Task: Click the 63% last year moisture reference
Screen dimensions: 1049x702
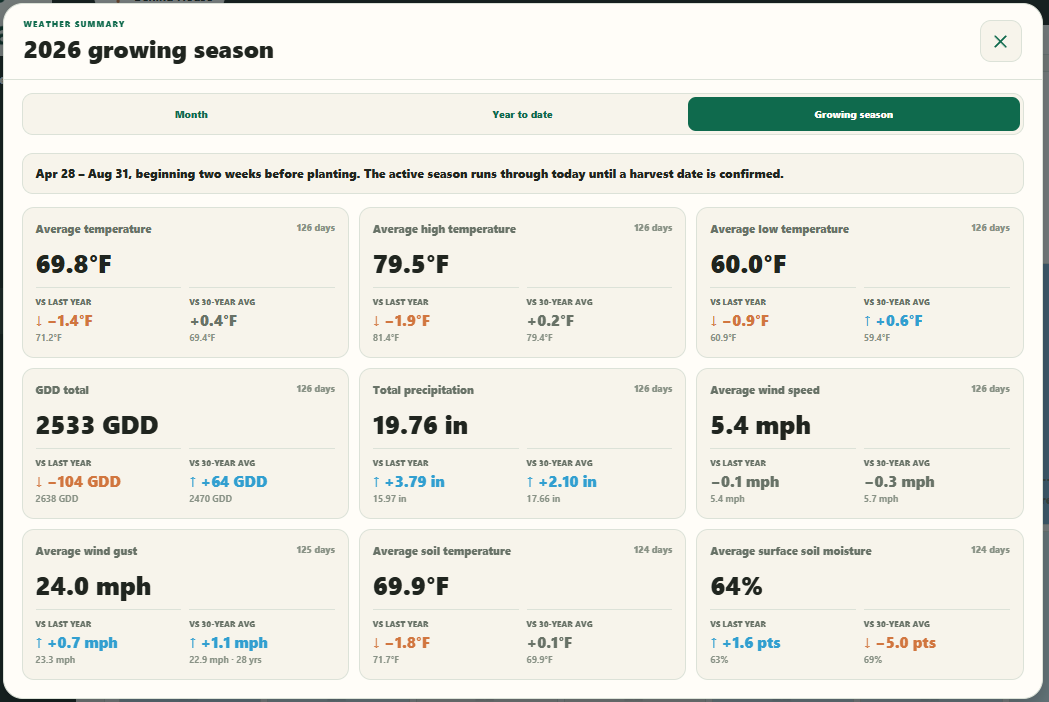Action: tap(719, 660)
